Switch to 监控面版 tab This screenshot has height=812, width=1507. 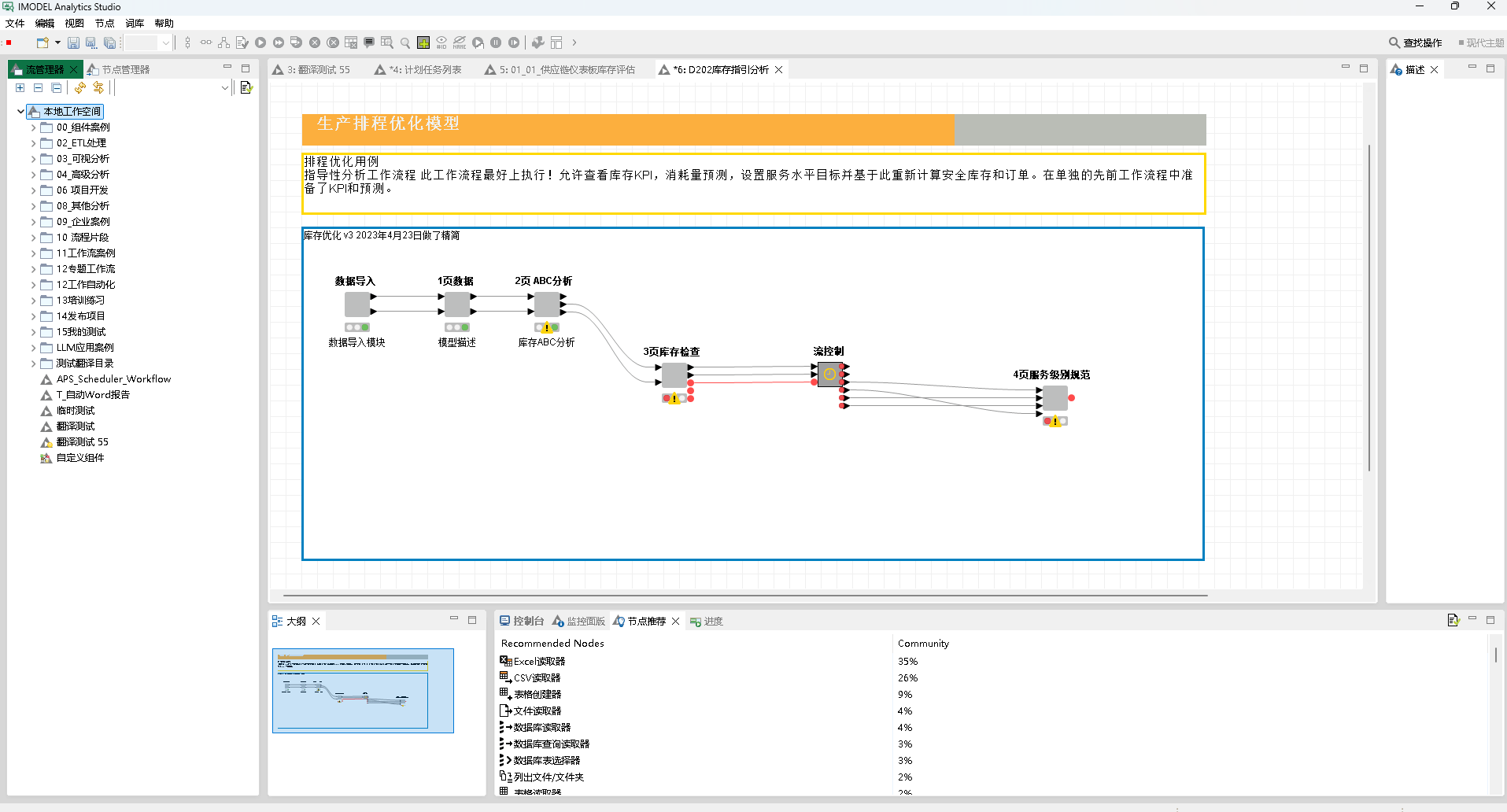578,621
